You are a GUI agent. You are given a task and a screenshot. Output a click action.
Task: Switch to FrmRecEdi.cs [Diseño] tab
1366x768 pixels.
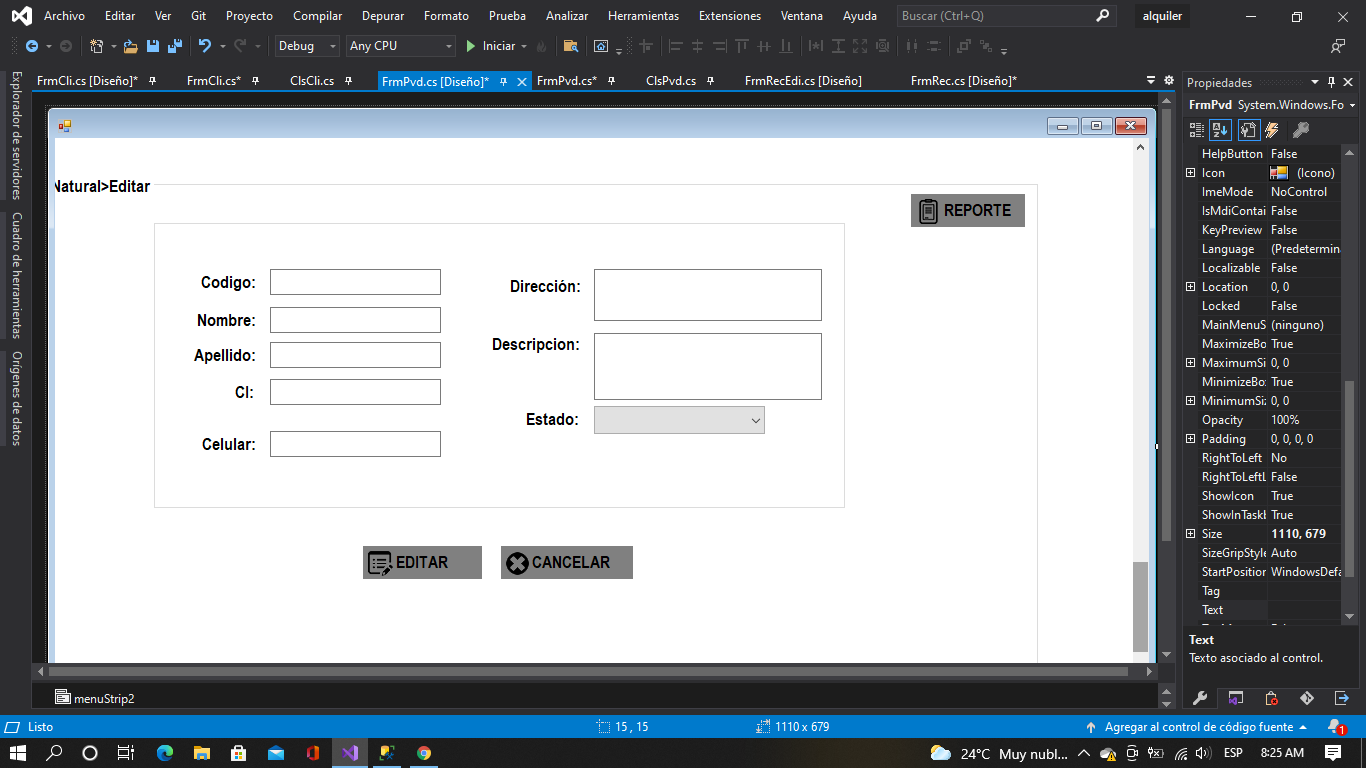tap(803, 81)
